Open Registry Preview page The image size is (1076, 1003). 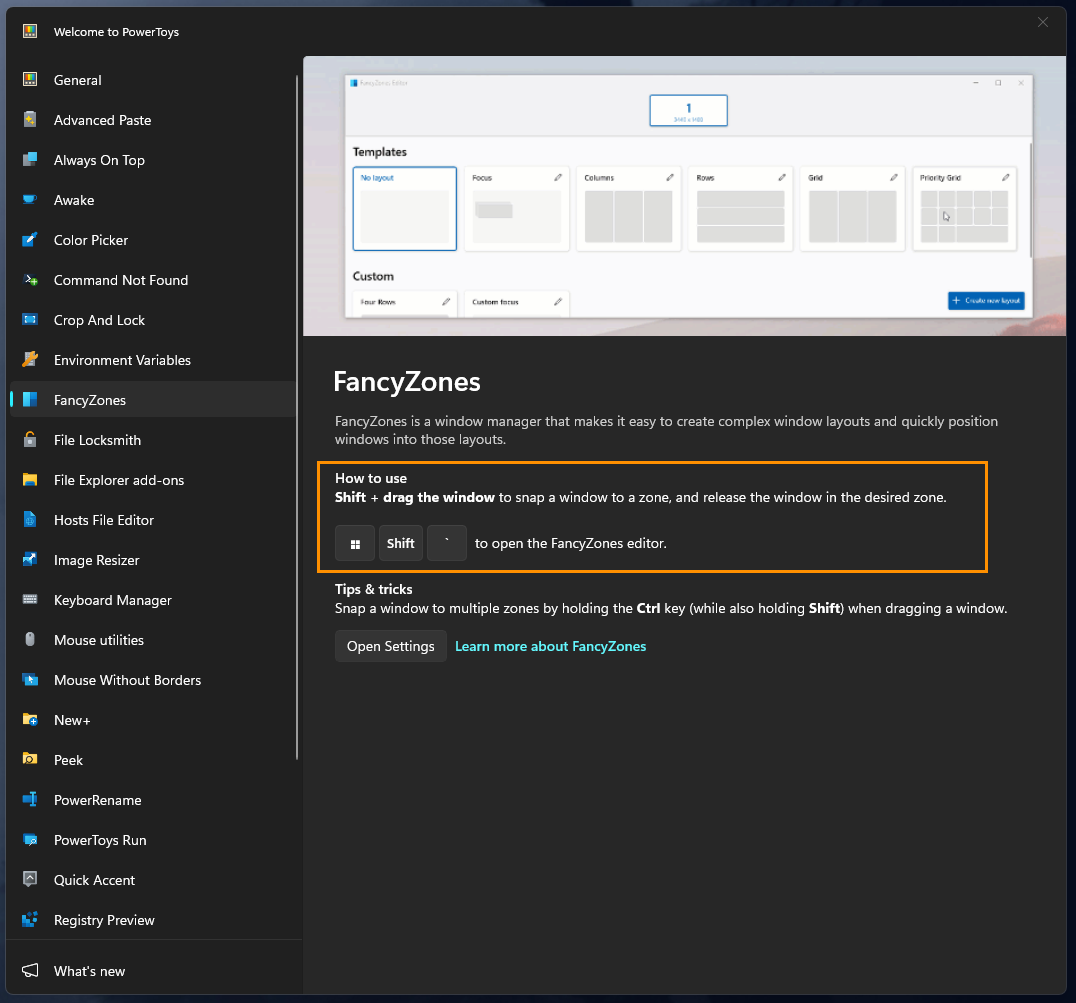coord(152,920)
